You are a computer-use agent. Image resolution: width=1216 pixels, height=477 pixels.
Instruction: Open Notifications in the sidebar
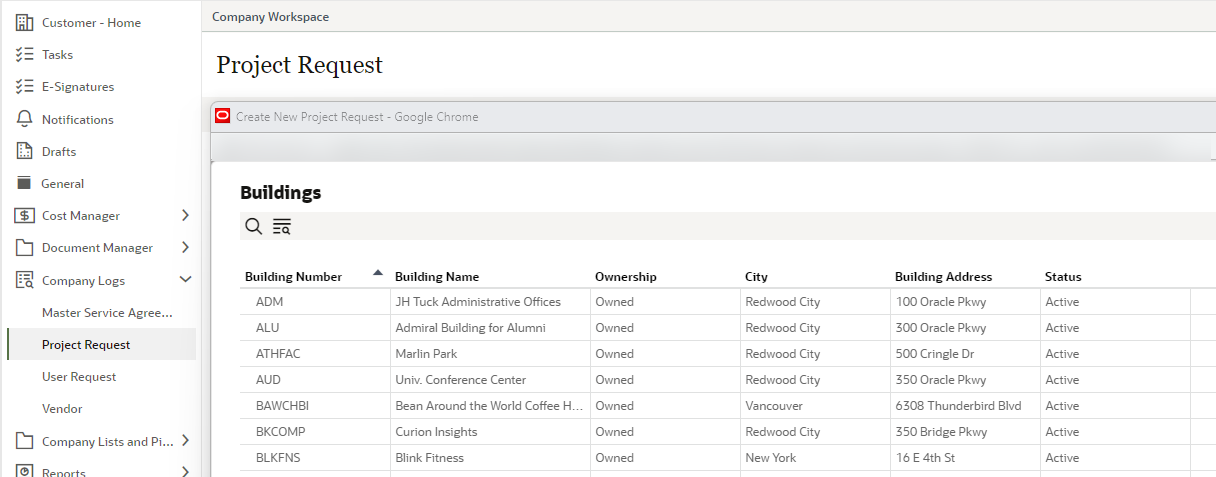(x=78, y=119)
